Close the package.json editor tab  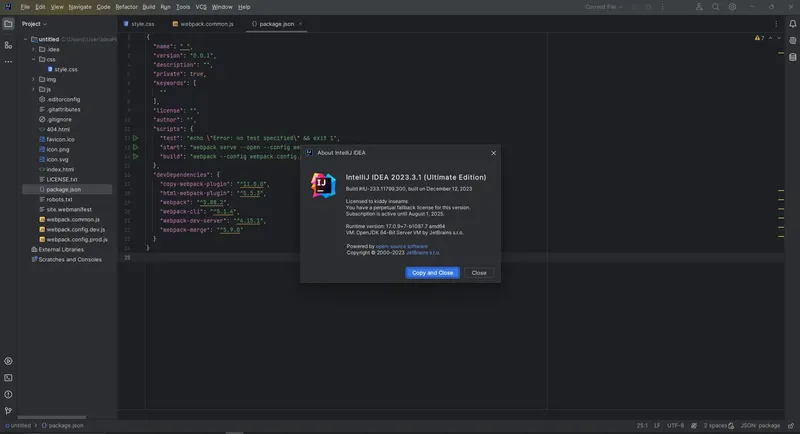[x=301, y=24]
